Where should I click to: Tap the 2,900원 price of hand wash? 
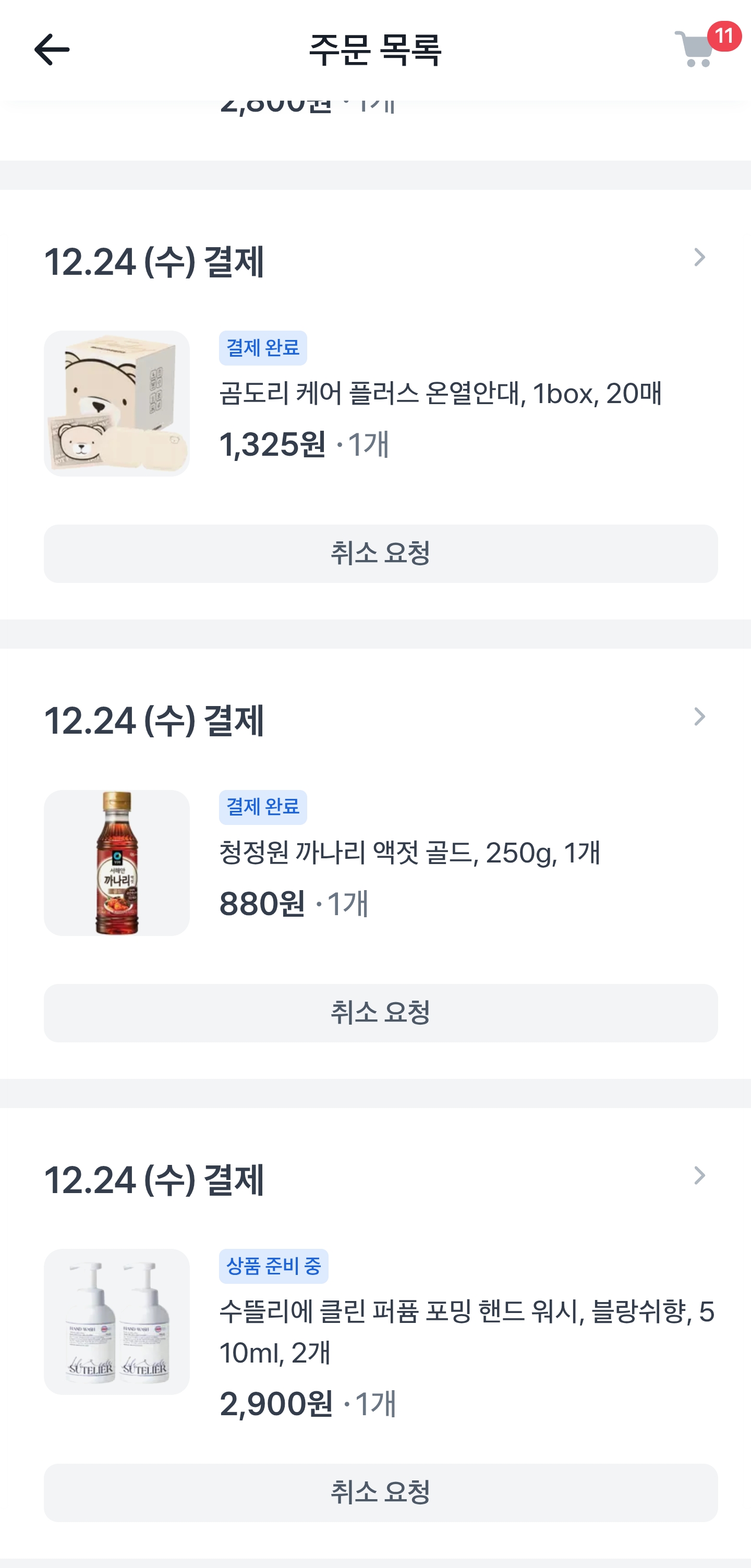276,1404
